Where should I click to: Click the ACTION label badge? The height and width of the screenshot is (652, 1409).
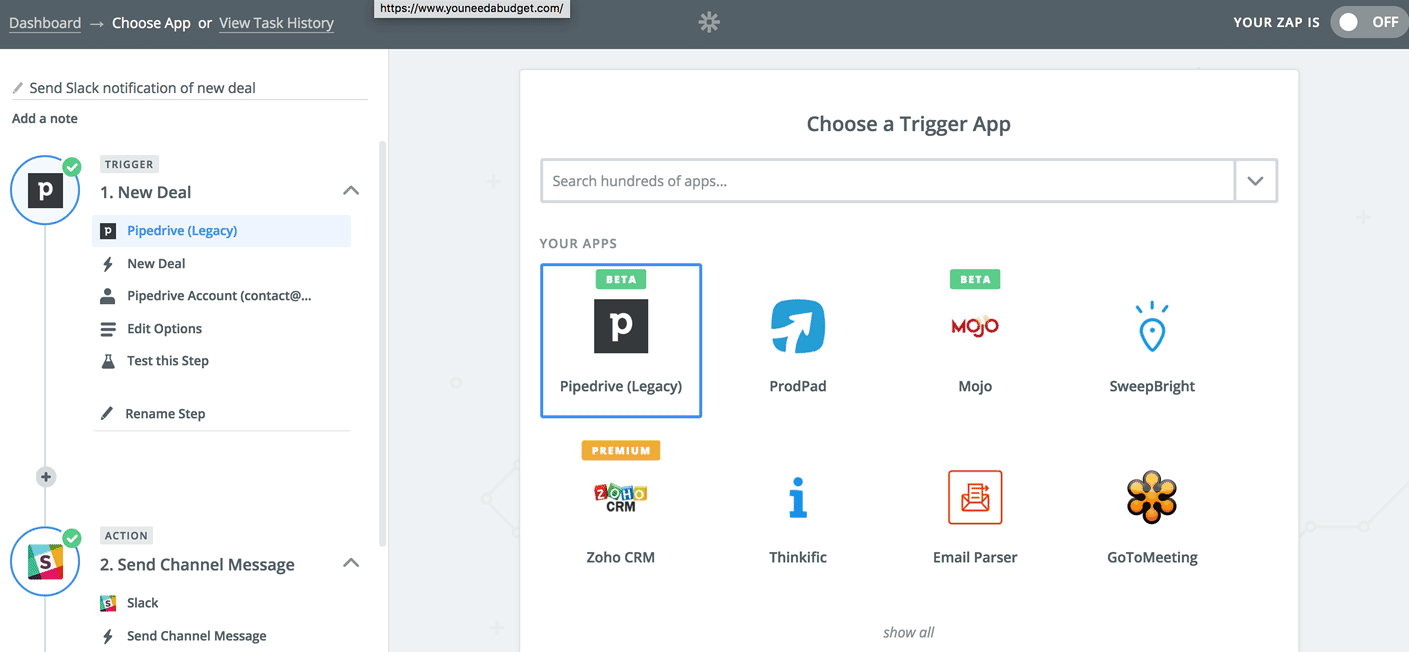point(126,536)
